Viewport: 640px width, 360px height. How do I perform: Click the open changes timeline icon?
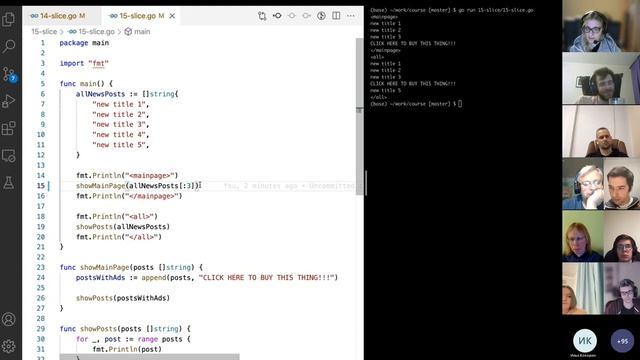321,16
